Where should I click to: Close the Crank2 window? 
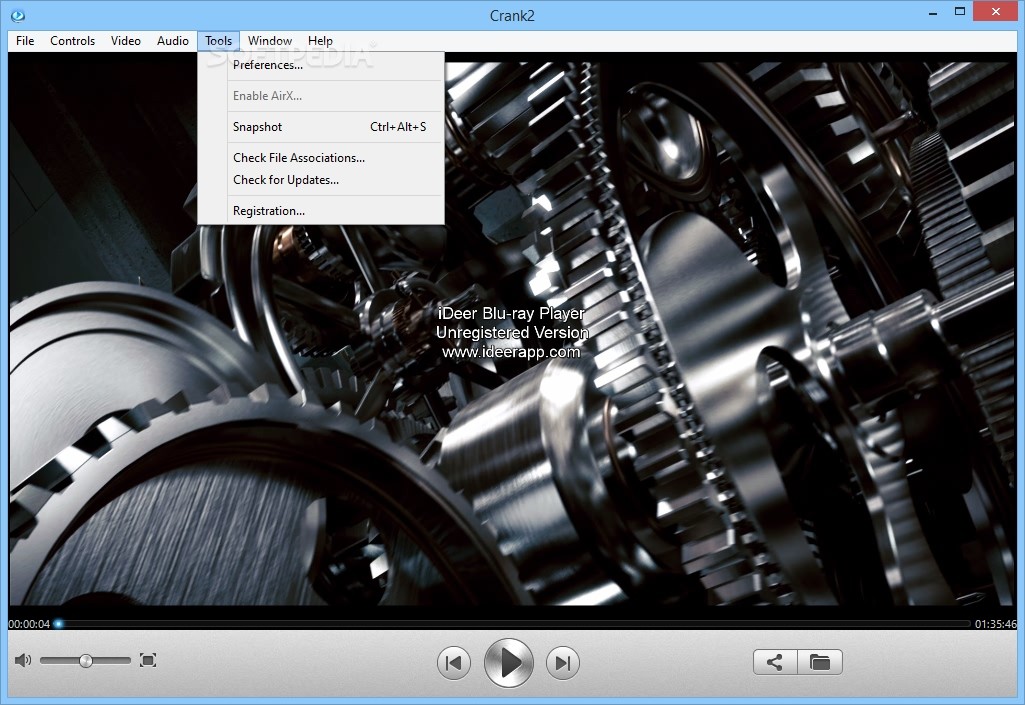coord(996,11)
